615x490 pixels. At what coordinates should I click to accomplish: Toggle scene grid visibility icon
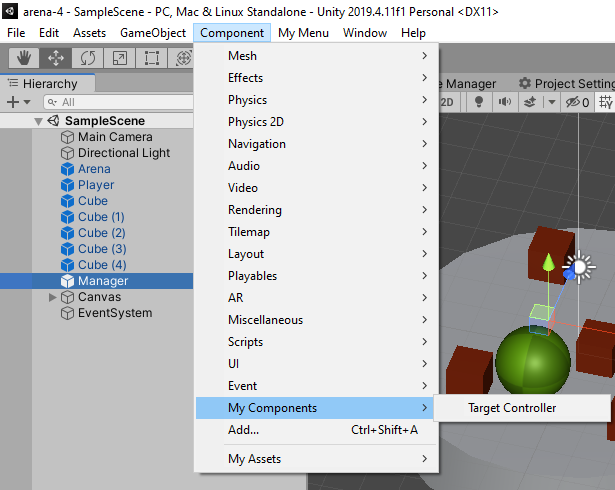tap(606, 102)
